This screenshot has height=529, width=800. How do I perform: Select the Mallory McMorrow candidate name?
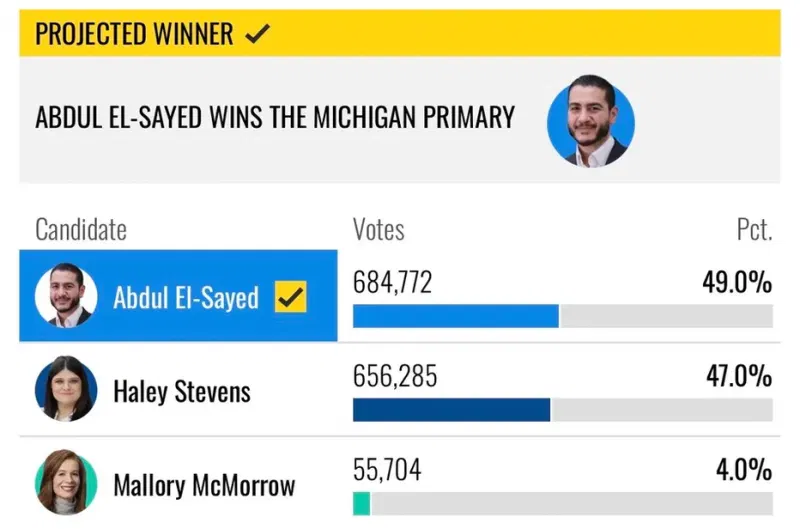204,485
